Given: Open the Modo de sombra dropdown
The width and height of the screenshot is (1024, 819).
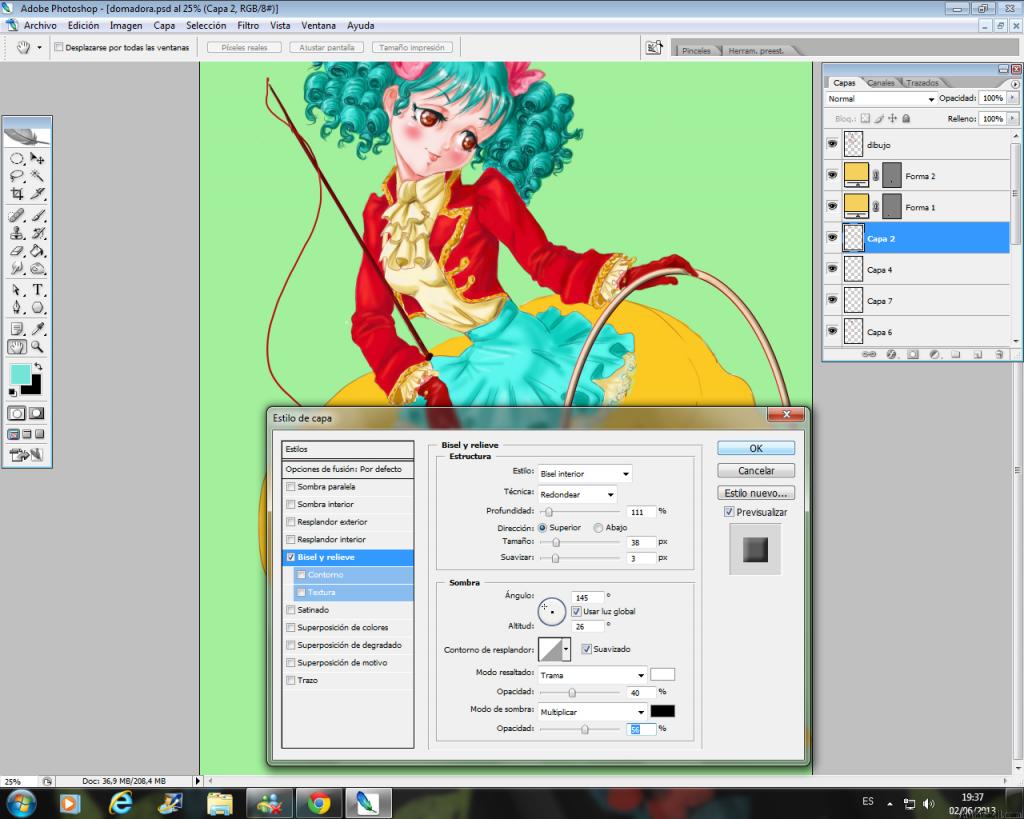Looking at the screenshot, I should 592,712.
